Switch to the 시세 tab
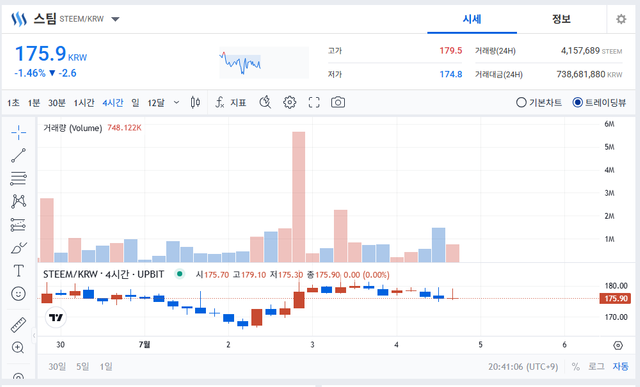This screenshot has height=387, width=640. [x=472, y=19]
